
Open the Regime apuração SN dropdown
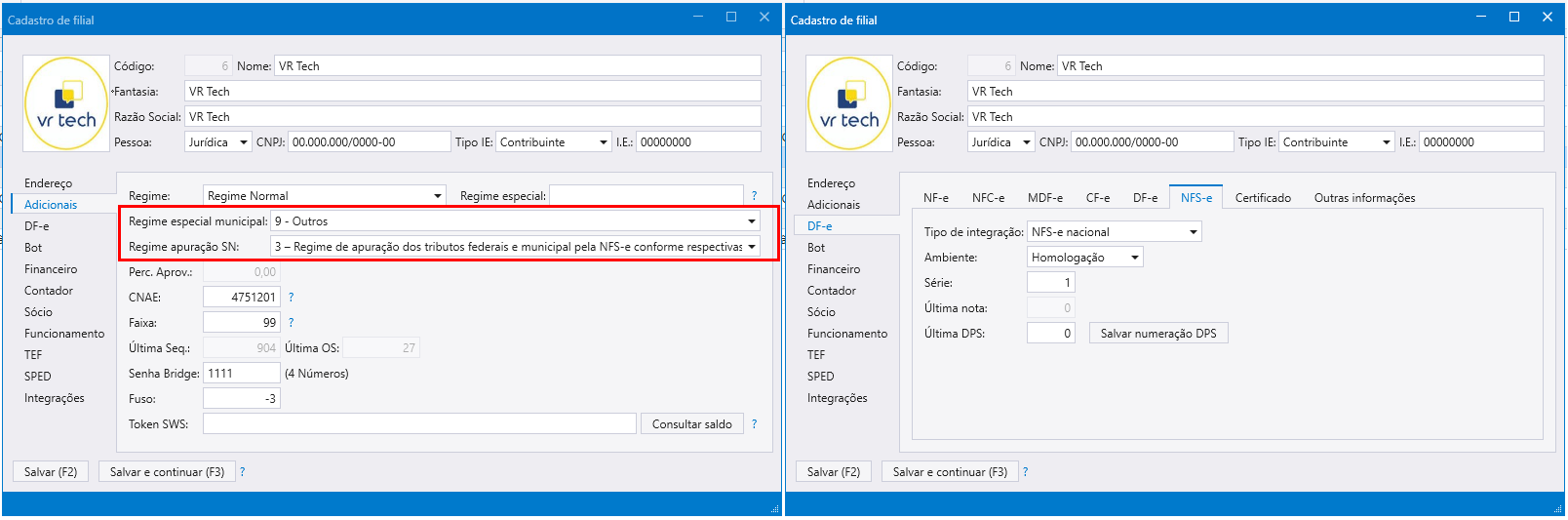pos(751,247)
